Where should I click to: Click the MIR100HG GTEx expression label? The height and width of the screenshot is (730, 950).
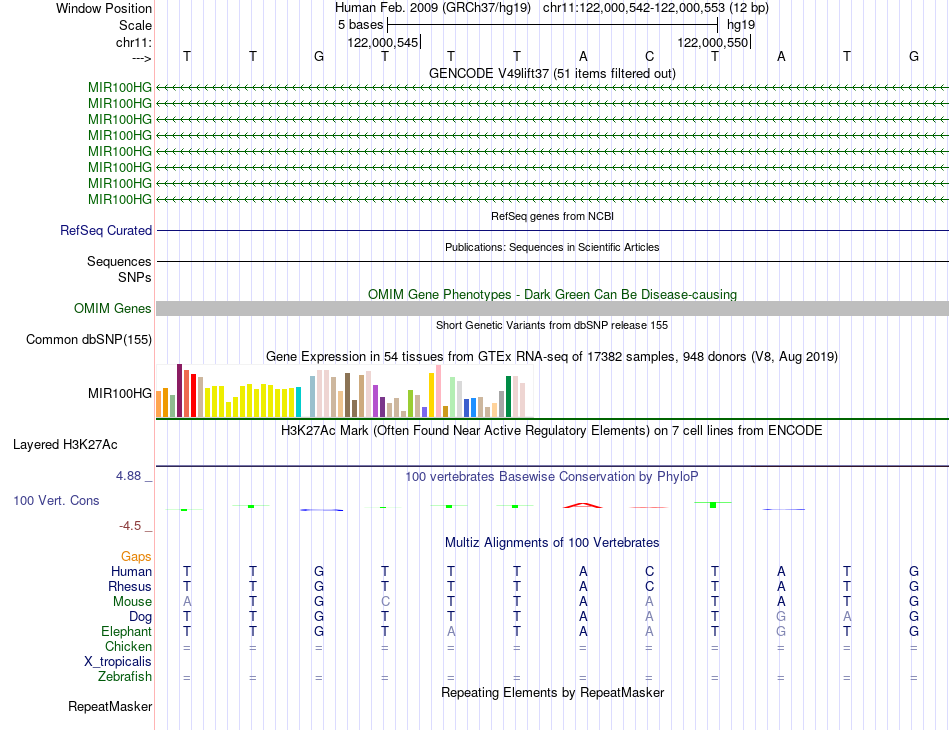click(x=120, y=393)
